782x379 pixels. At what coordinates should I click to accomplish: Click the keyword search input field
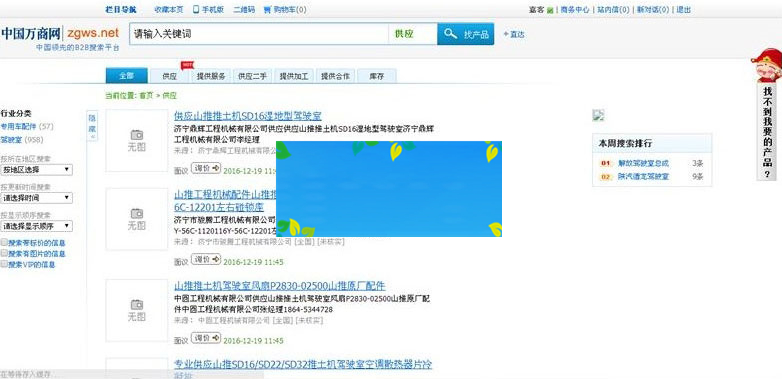[259, 34]
